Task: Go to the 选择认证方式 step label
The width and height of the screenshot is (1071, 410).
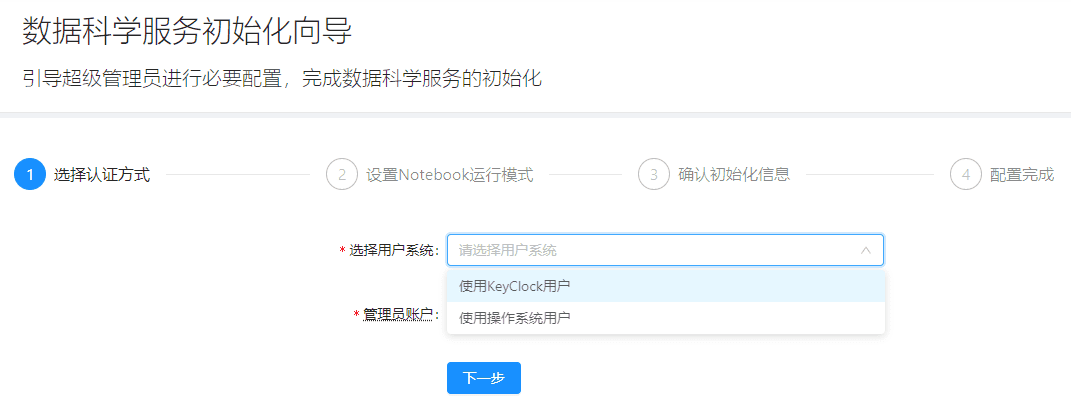Action: pos(102,175)
